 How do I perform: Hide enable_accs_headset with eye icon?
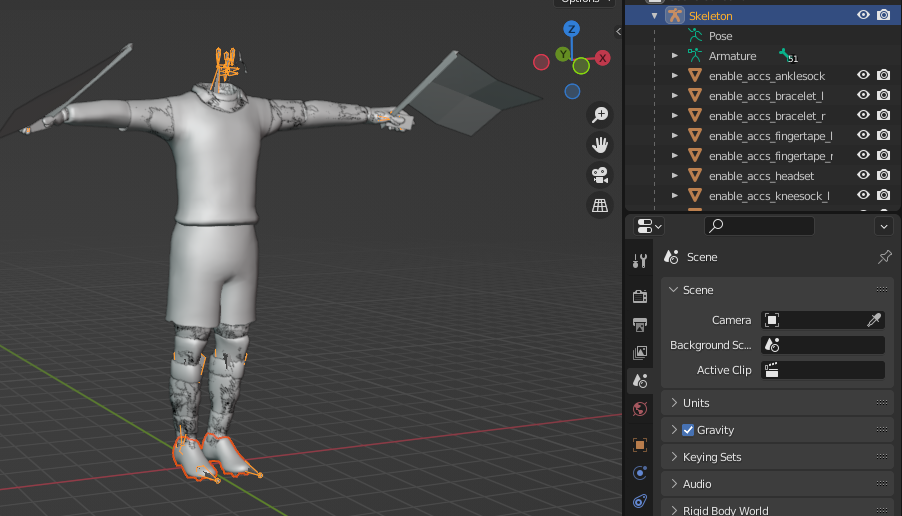863,175
